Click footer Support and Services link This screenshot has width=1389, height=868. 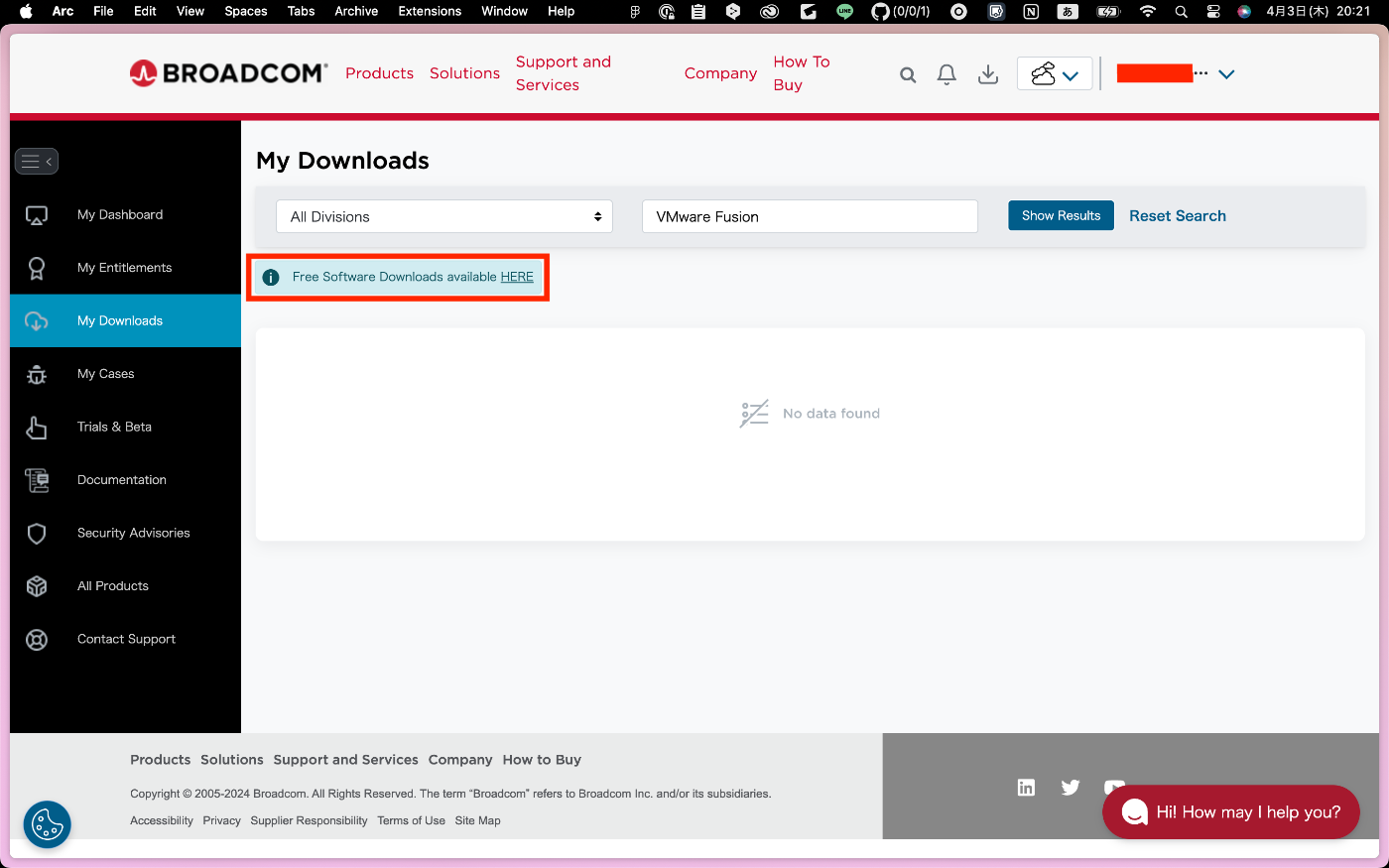(x=346, y=760)
